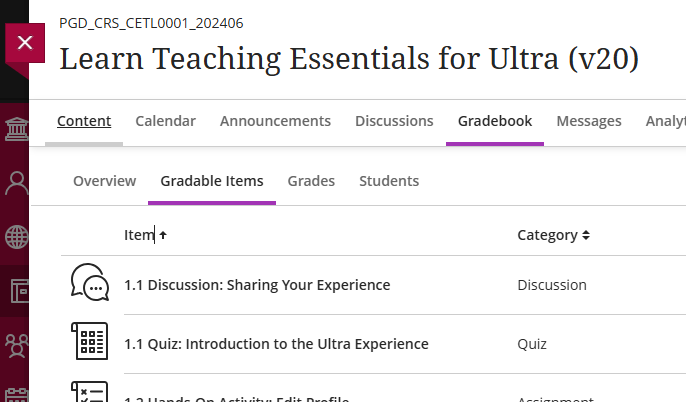Viewport: 686px width, 402px height.
Task: Click the discussion bubbles icon for item 1.1
Action: pos(90,282)
